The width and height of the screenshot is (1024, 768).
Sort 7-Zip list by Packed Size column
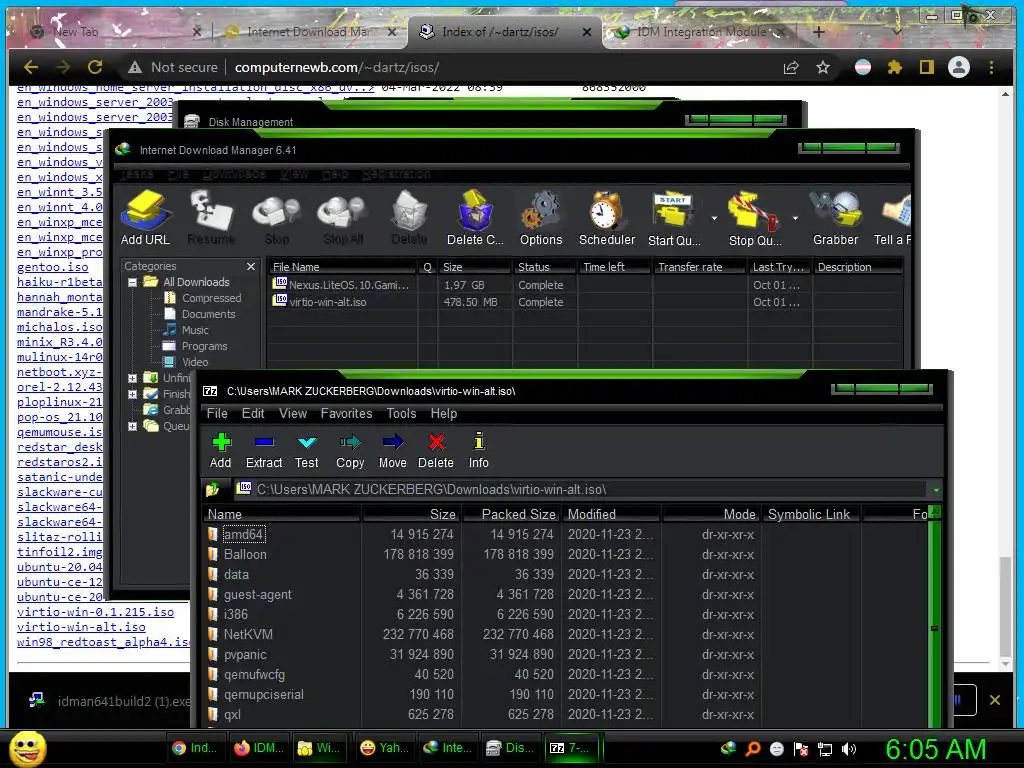click(x=511, y=515)
